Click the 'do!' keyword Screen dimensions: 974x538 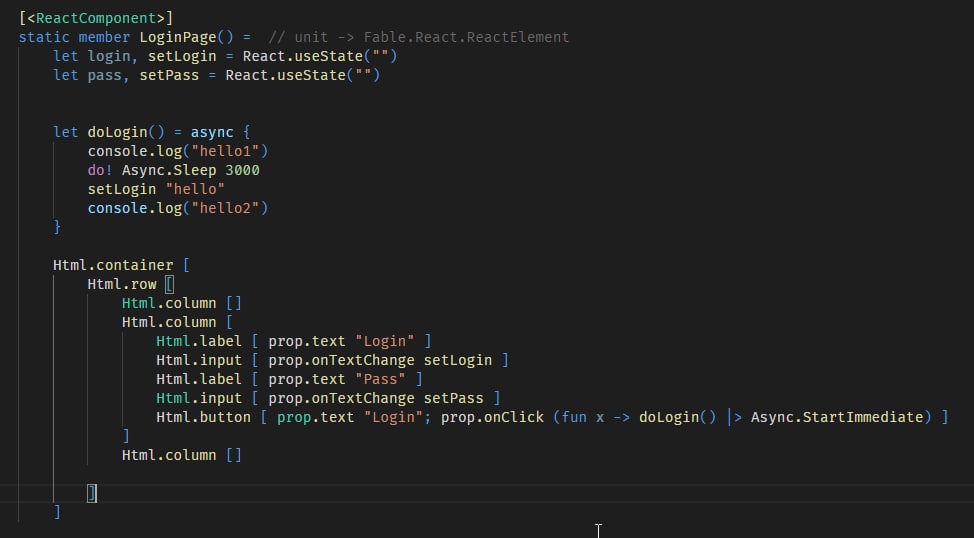point(100,170)
